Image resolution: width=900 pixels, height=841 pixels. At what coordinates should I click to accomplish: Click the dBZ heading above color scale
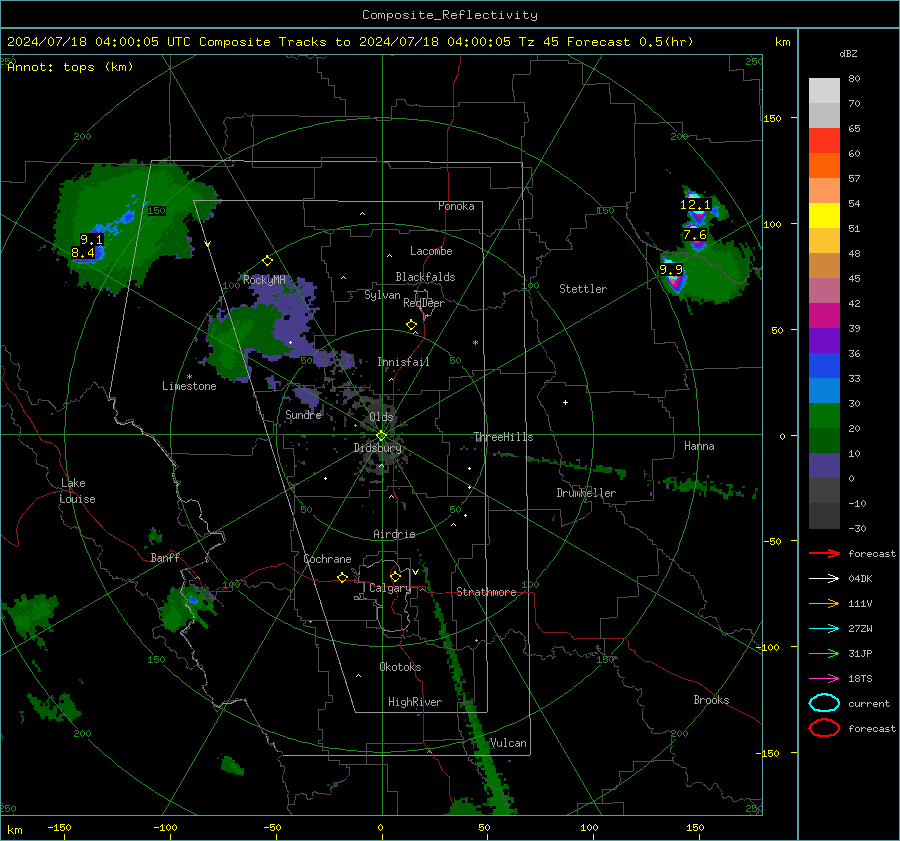pyautogui.click(x=848, y=53)
